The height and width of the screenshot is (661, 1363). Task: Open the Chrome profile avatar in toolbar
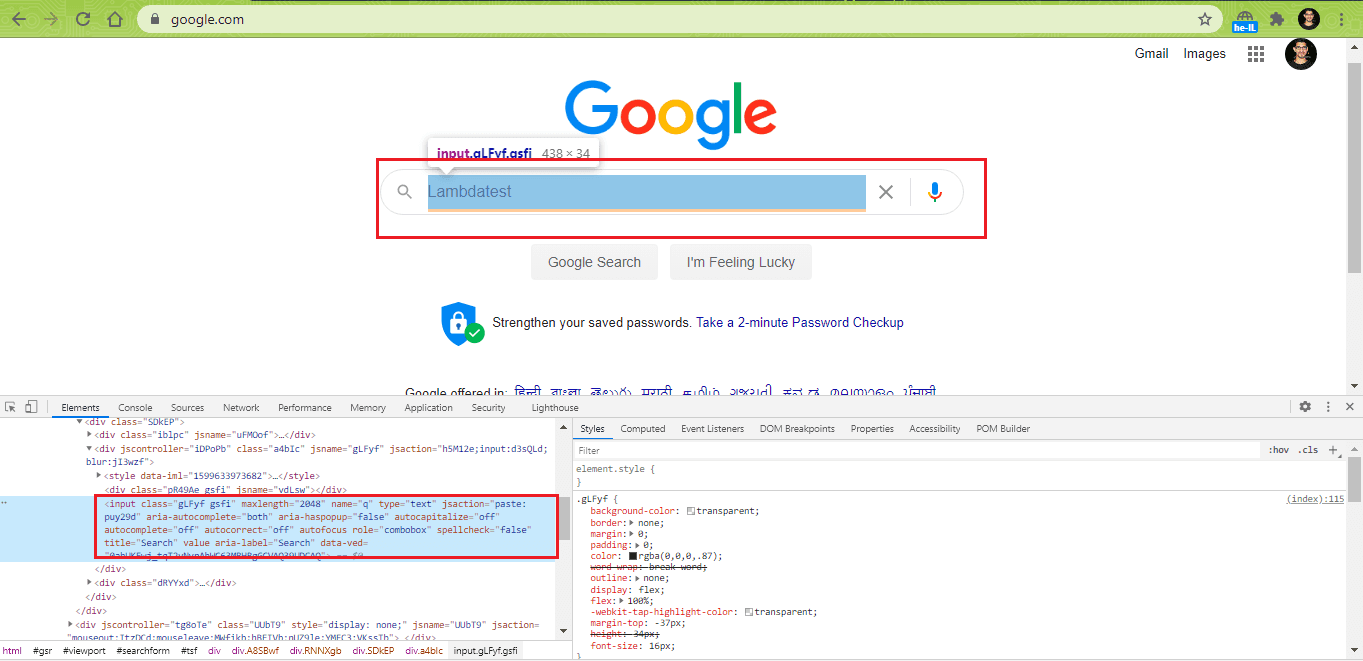[x=1309, y=19]
